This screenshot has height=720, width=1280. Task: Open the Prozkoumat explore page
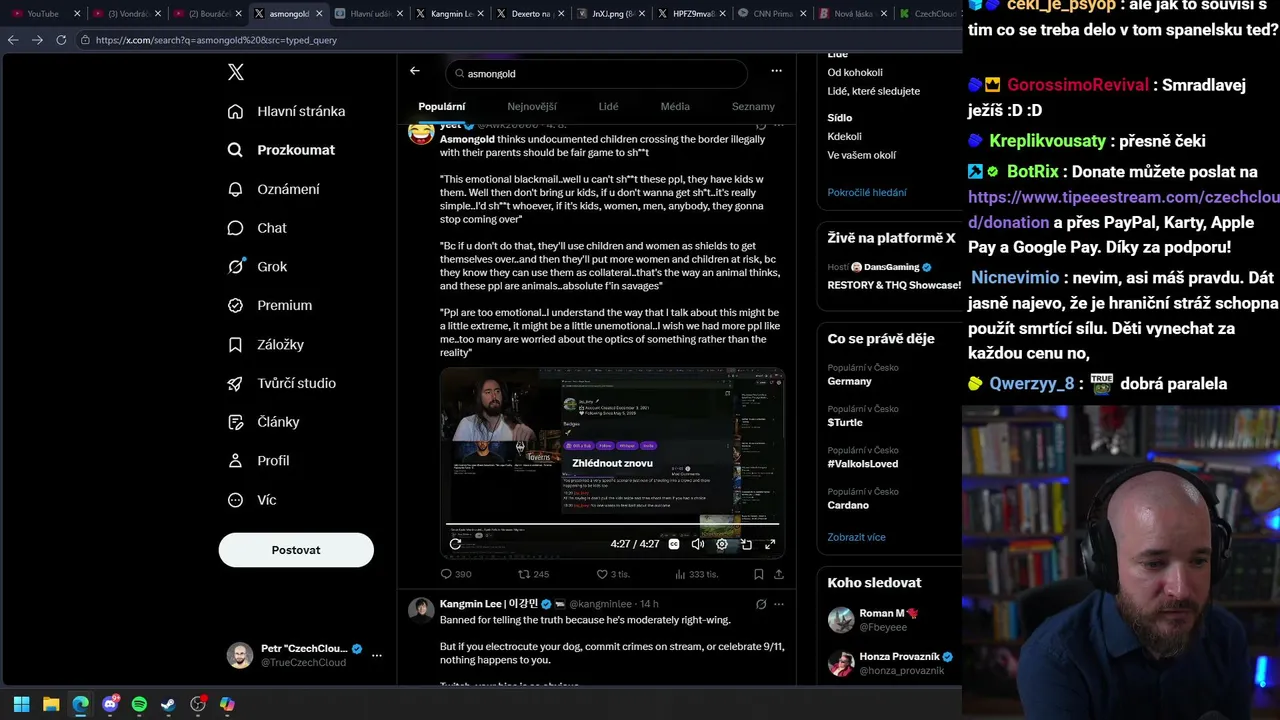click(281, 150)
